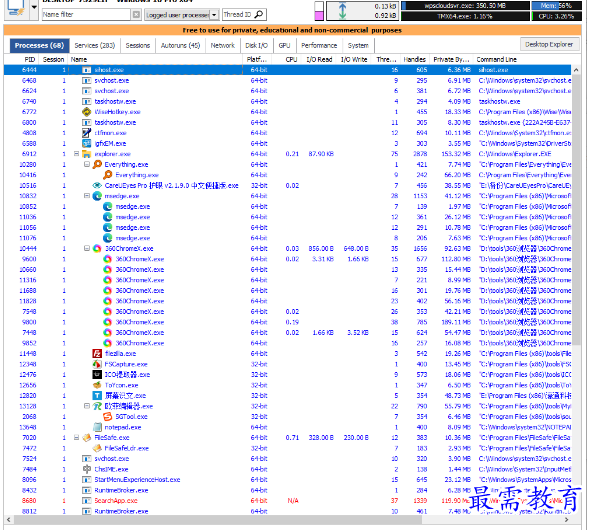Screen dimensions: 590x530
Task: Open the Performance tab
Action: pyautogui.click(x=319, y=46)
